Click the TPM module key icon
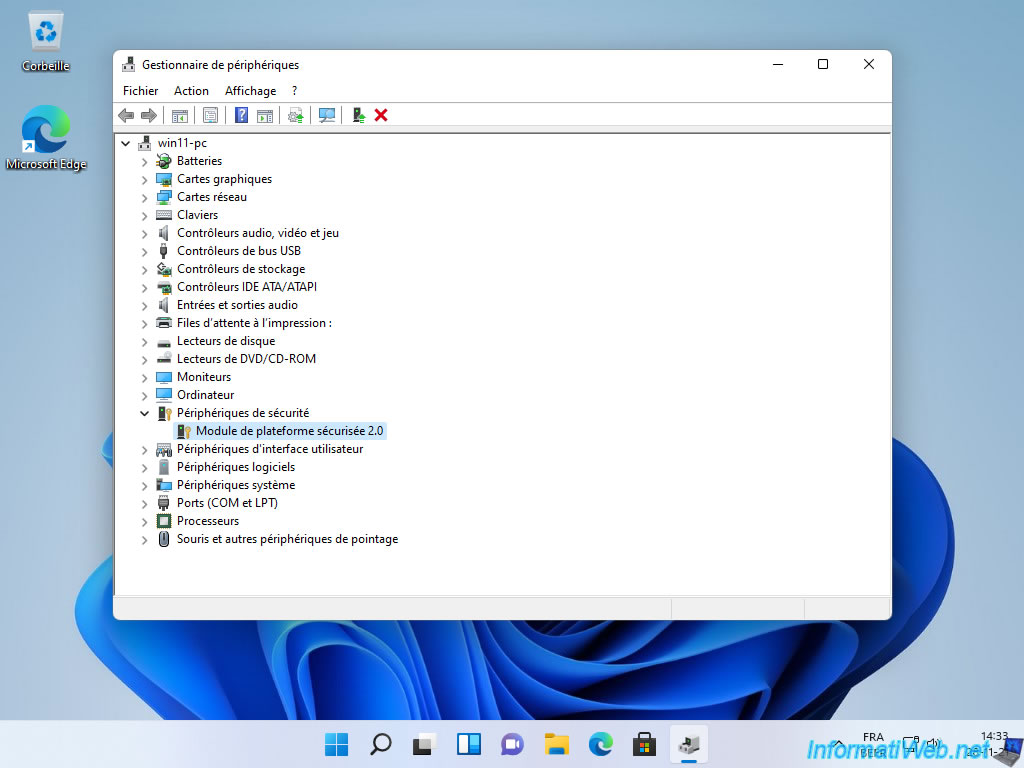This screenshot has height=768, width=1024. pyautogui.click(x=184, y=431)
